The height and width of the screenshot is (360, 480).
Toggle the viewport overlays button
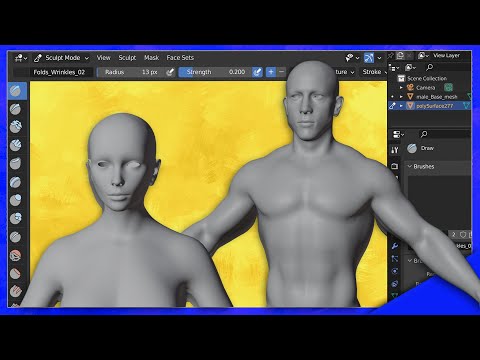[369, 58]
